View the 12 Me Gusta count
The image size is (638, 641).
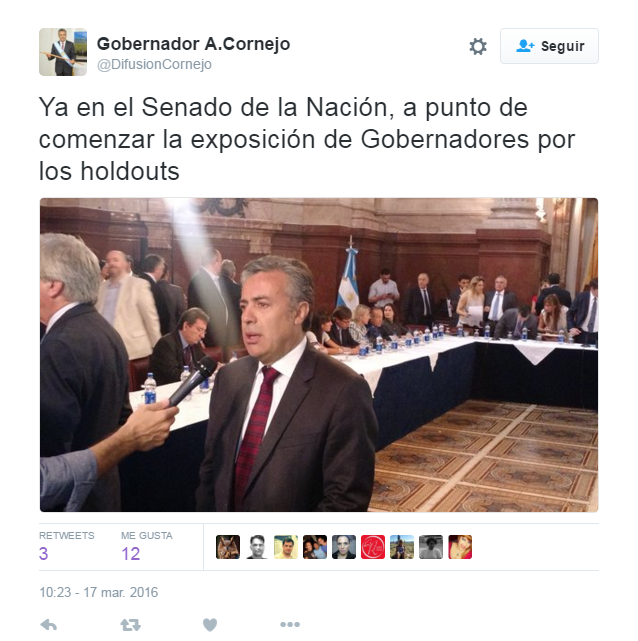(130, 554)
